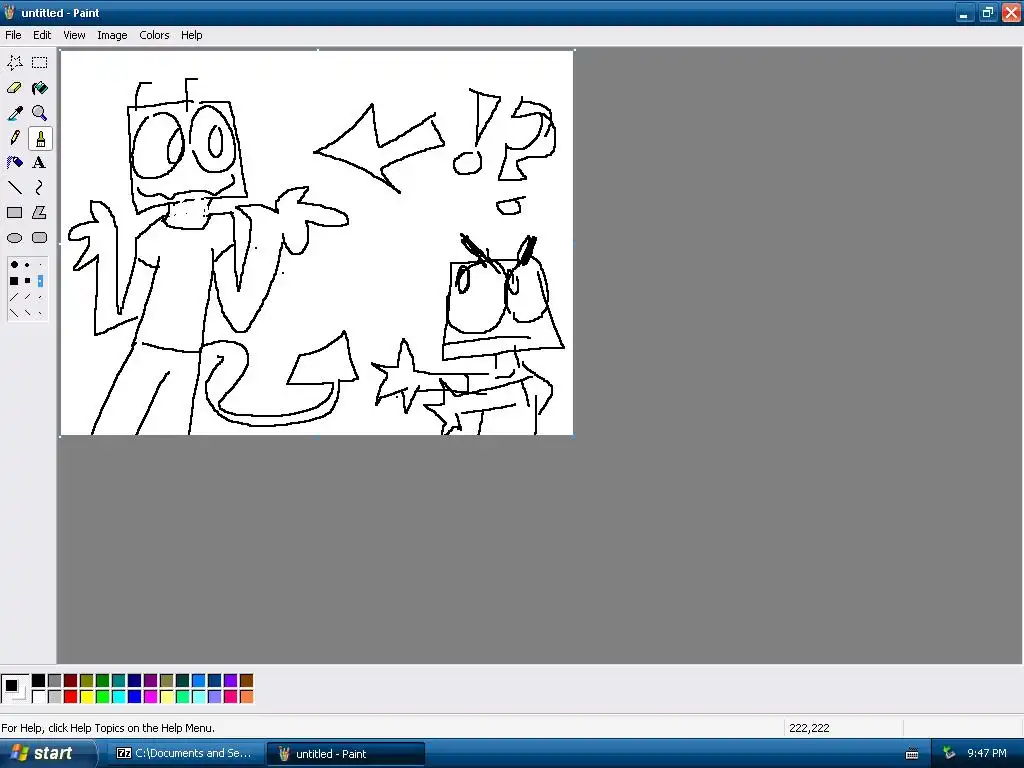Choose the Eraser tool
This screenshot has width=1024, height=768.
[x=14, y=88]
